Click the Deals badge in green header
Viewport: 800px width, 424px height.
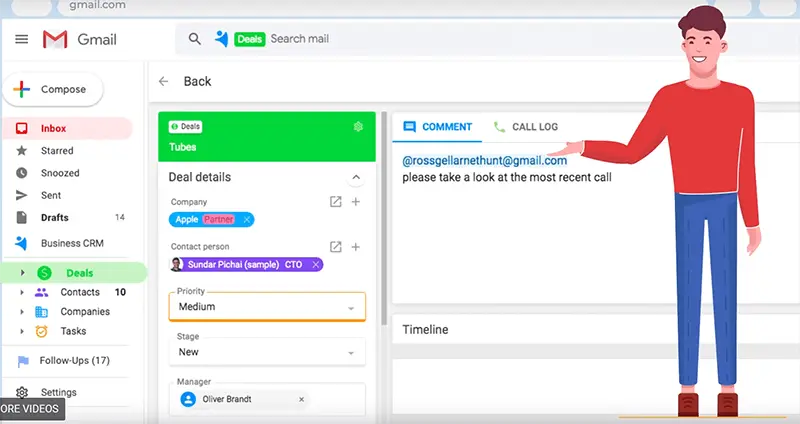coord(186,127)
